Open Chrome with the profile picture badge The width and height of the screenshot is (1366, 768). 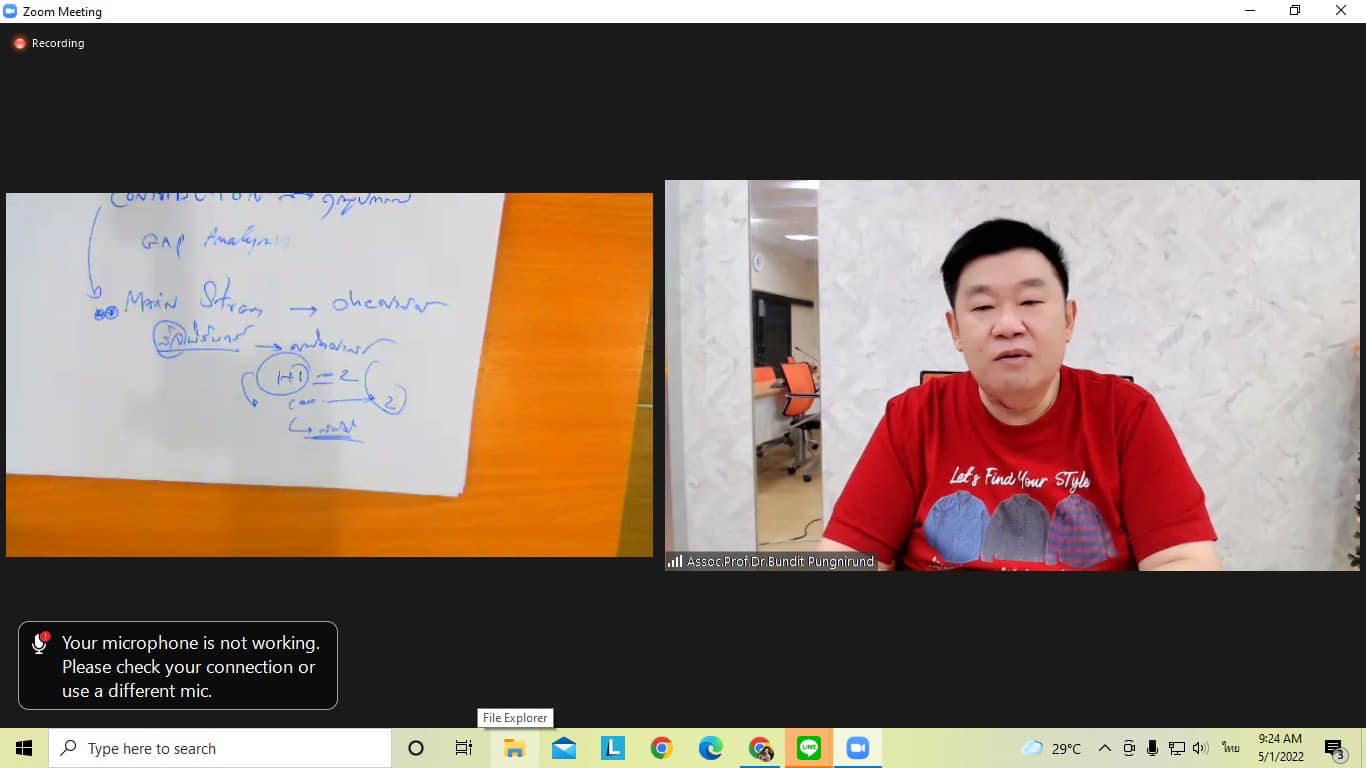pyautogui.click(x=760, y=748)
